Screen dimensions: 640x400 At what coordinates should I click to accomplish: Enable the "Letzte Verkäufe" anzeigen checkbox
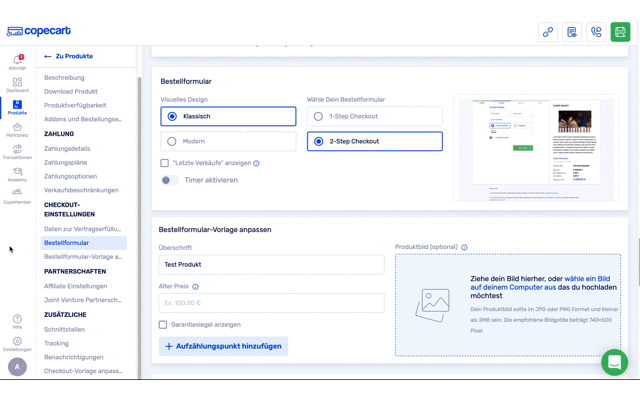click(165, 163)
